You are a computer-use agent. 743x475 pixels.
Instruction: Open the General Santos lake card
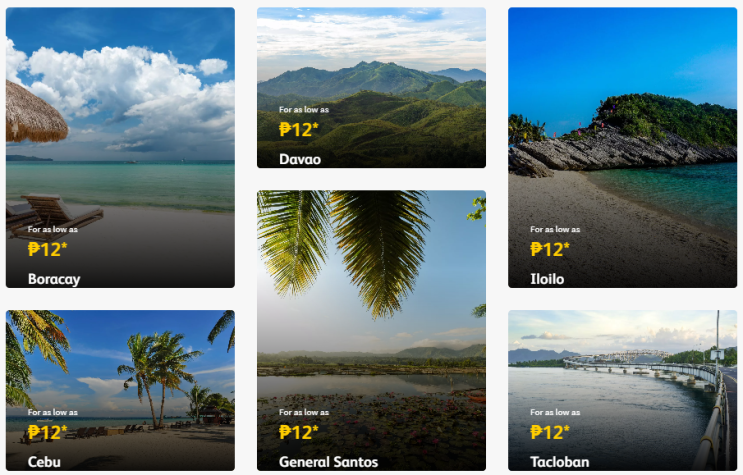pyautogui.click(x=372, y=331)
